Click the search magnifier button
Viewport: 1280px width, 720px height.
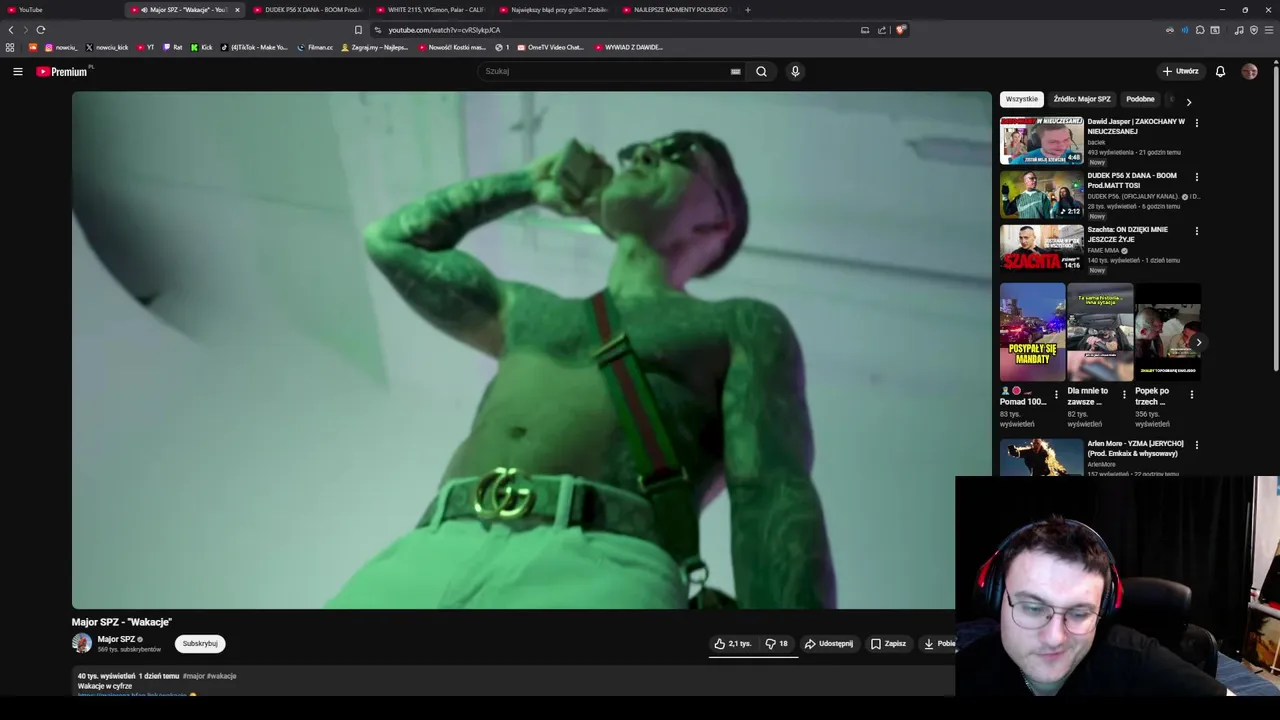click(761, 71)
